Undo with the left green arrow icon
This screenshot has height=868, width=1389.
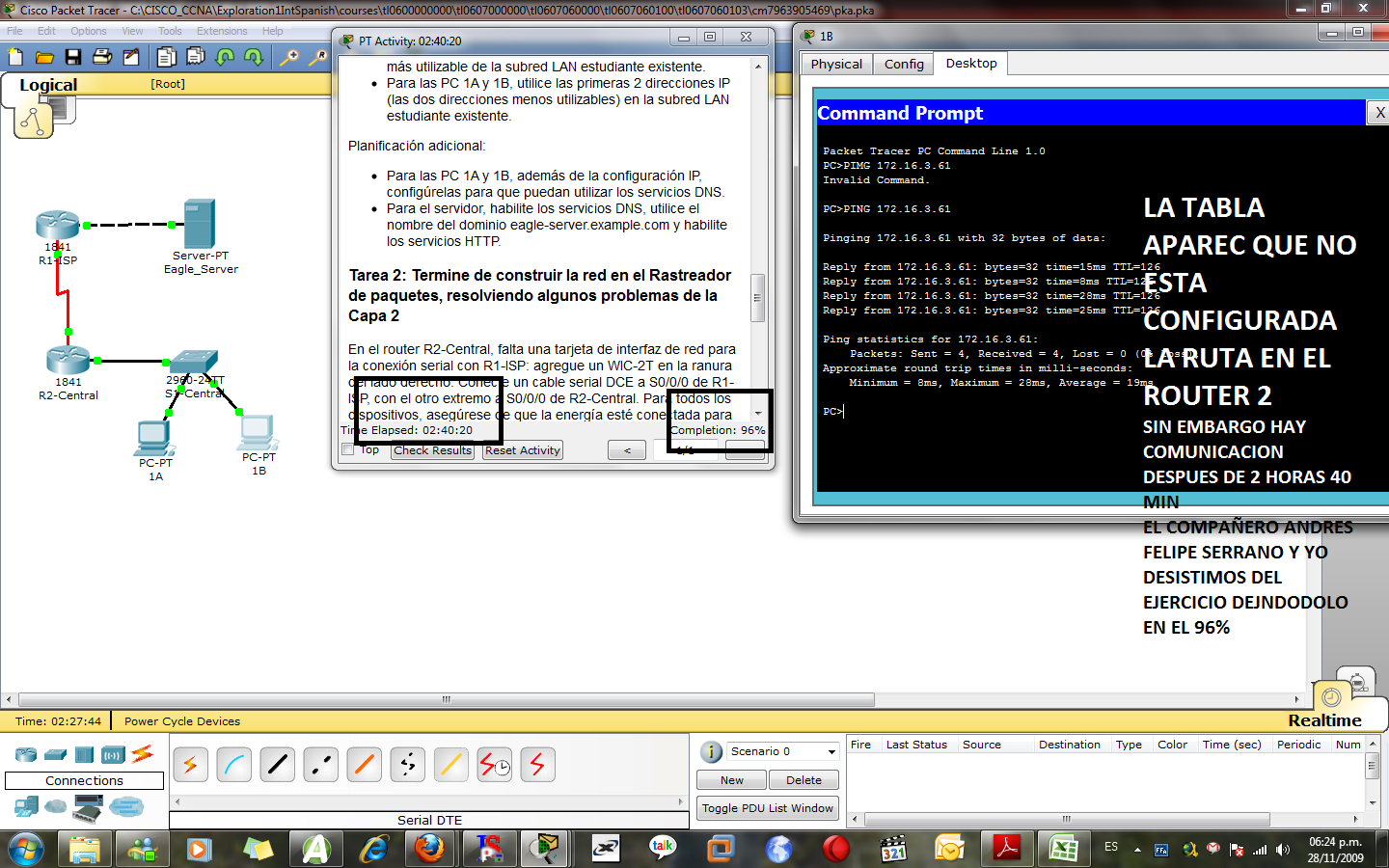(x=225, y=58)
